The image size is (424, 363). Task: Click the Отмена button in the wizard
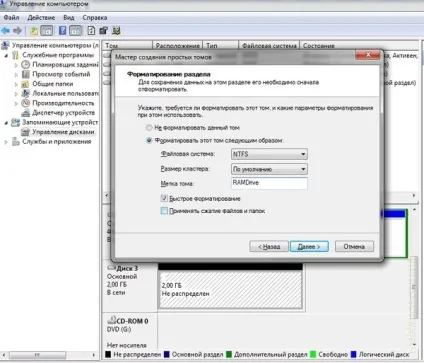click(354, 247)
